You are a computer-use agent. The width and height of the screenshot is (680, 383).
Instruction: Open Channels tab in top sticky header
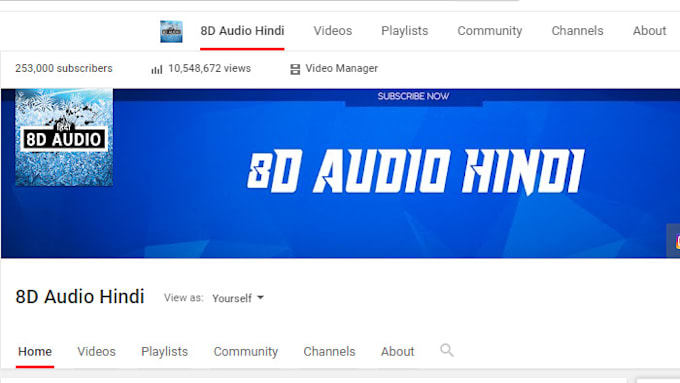click(577, 31)
